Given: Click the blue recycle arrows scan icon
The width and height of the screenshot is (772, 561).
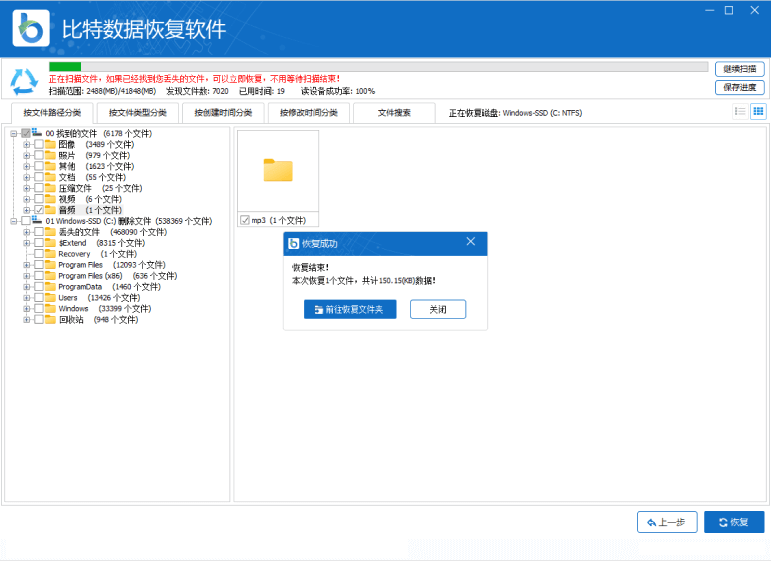Looking at the screenshot, I should click(24, 81).
